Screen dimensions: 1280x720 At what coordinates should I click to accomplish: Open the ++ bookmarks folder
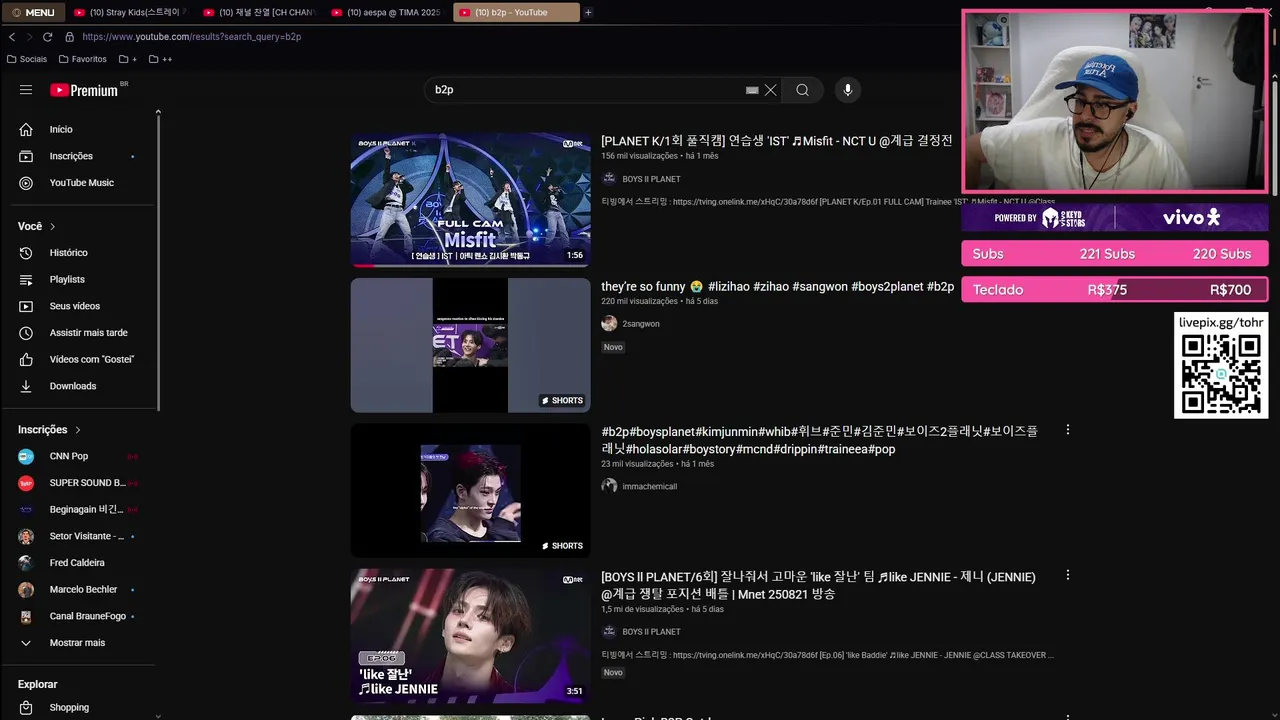pyautogui.click(x=161, y=59)
